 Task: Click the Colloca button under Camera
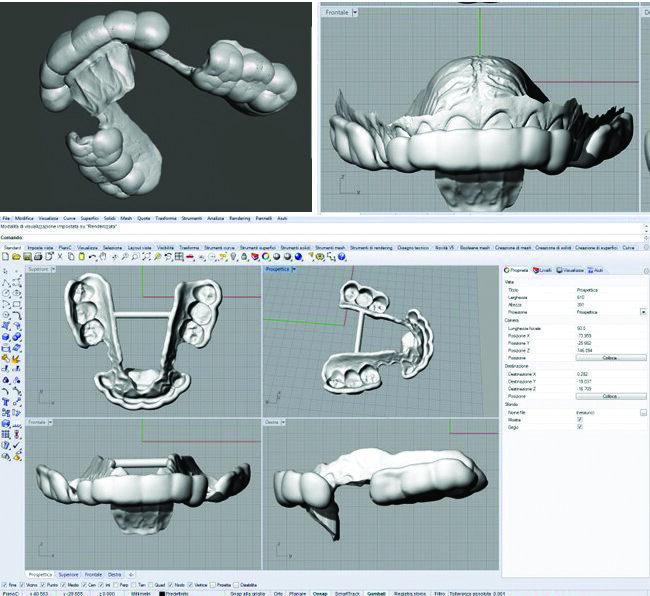pyautogui.click(x=610, y=357)
